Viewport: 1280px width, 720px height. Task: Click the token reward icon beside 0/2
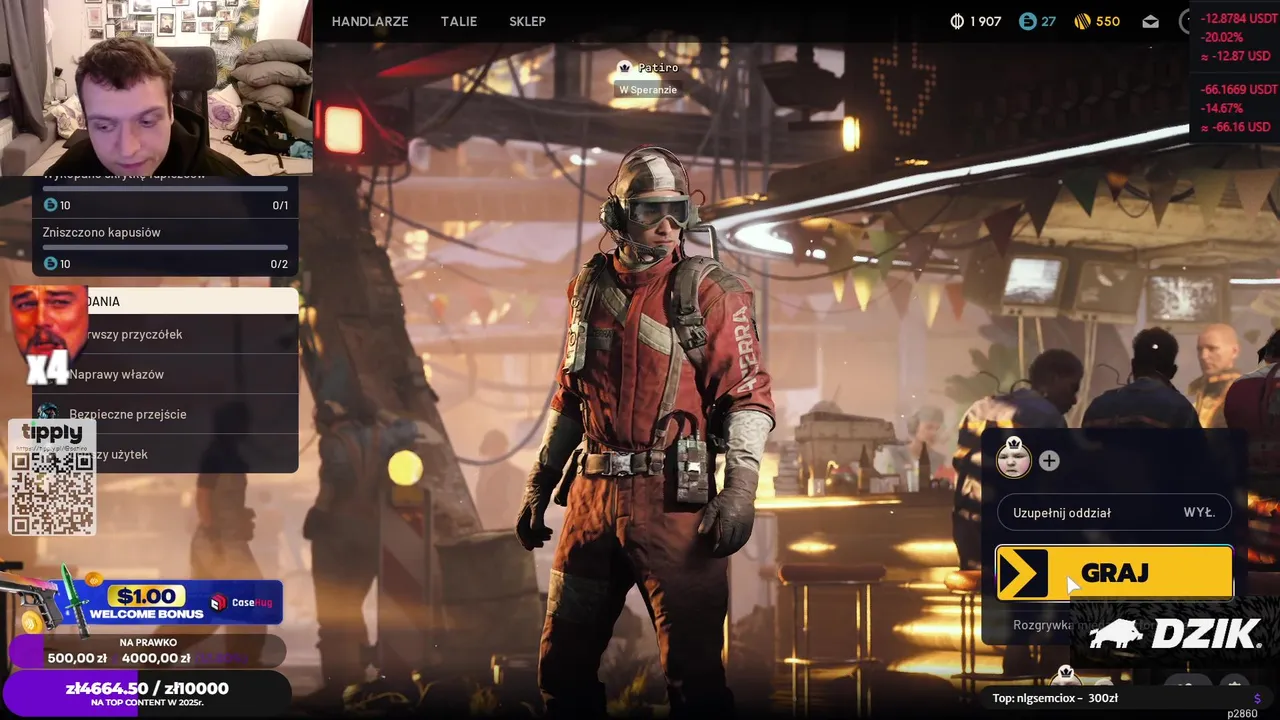pyautogui.click(x=51, y=264)
